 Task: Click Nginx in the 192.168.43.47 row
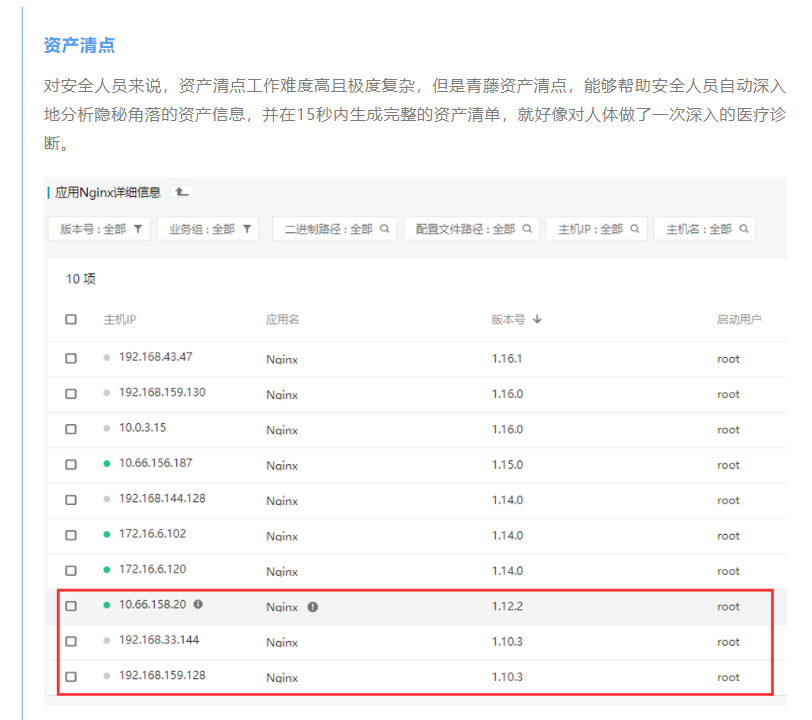pos(282,359)
